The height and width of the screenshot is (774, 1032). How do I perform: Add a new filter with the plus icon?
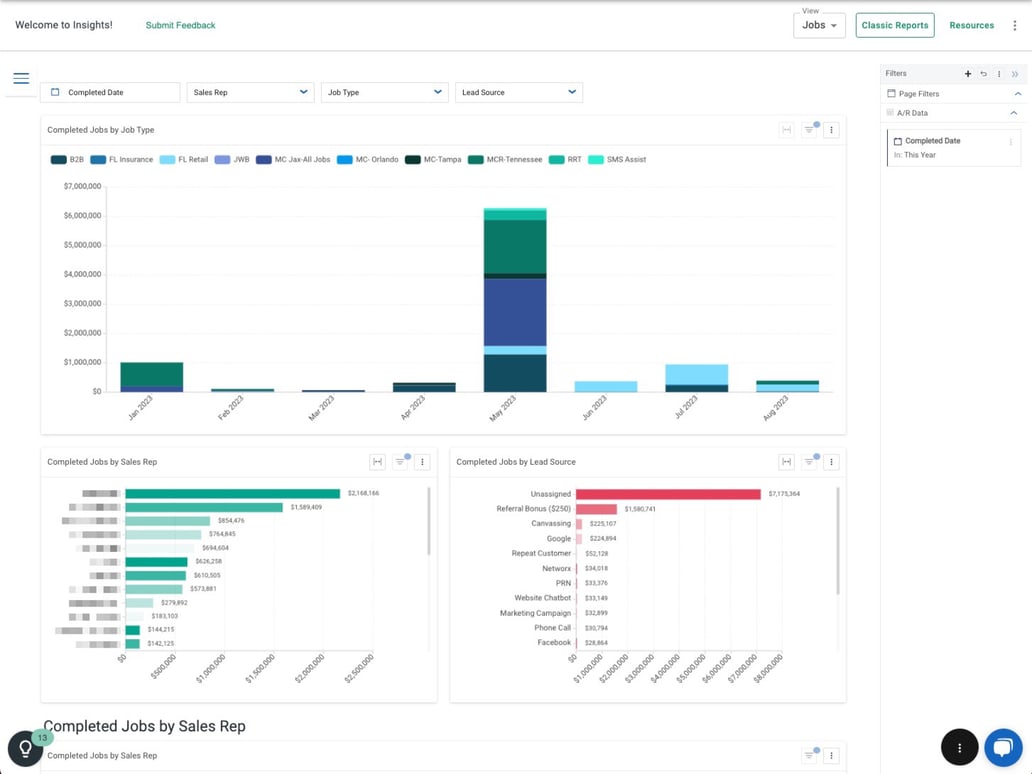(968, 73)
